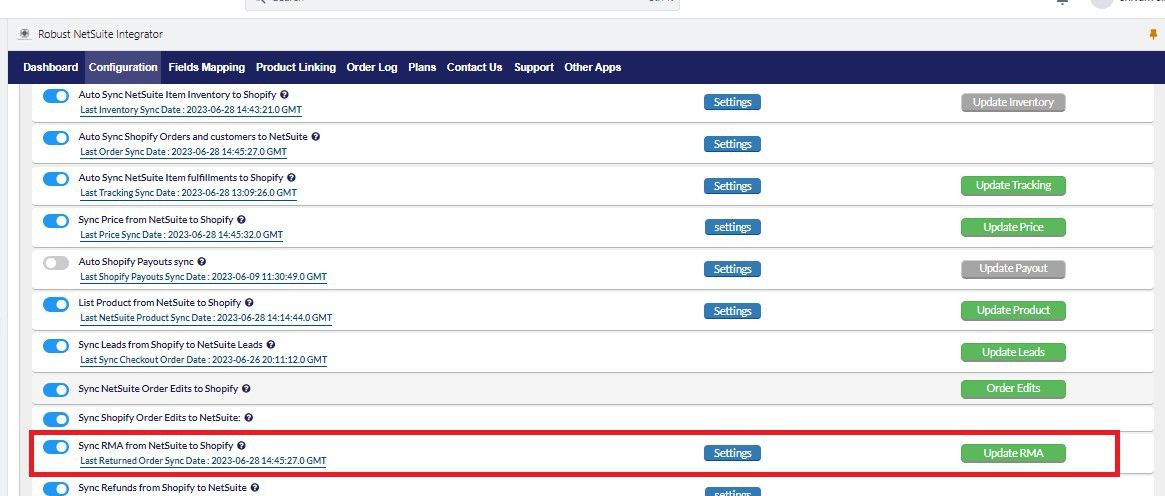Open help icon for Sync NetSuite Order Edits to Shopify
Viewport: 1165px width, 496px height.
(246, 388)
